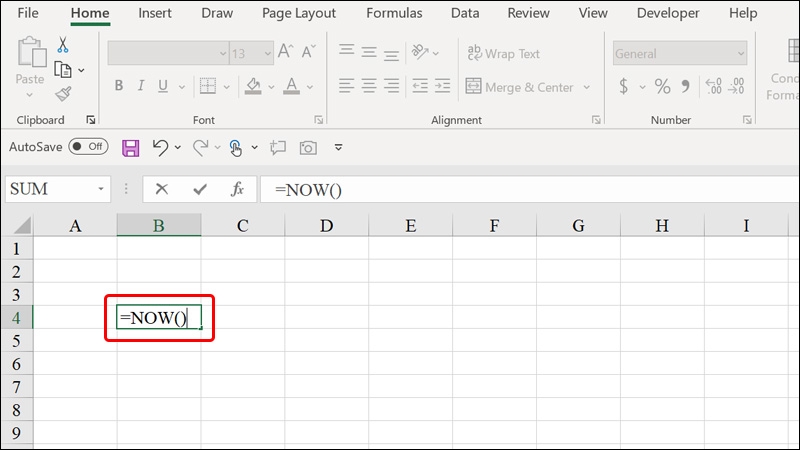The width and height of the screenshot is (800, 450).
Task: Apply percent style
Action: [x=662, y=86]
